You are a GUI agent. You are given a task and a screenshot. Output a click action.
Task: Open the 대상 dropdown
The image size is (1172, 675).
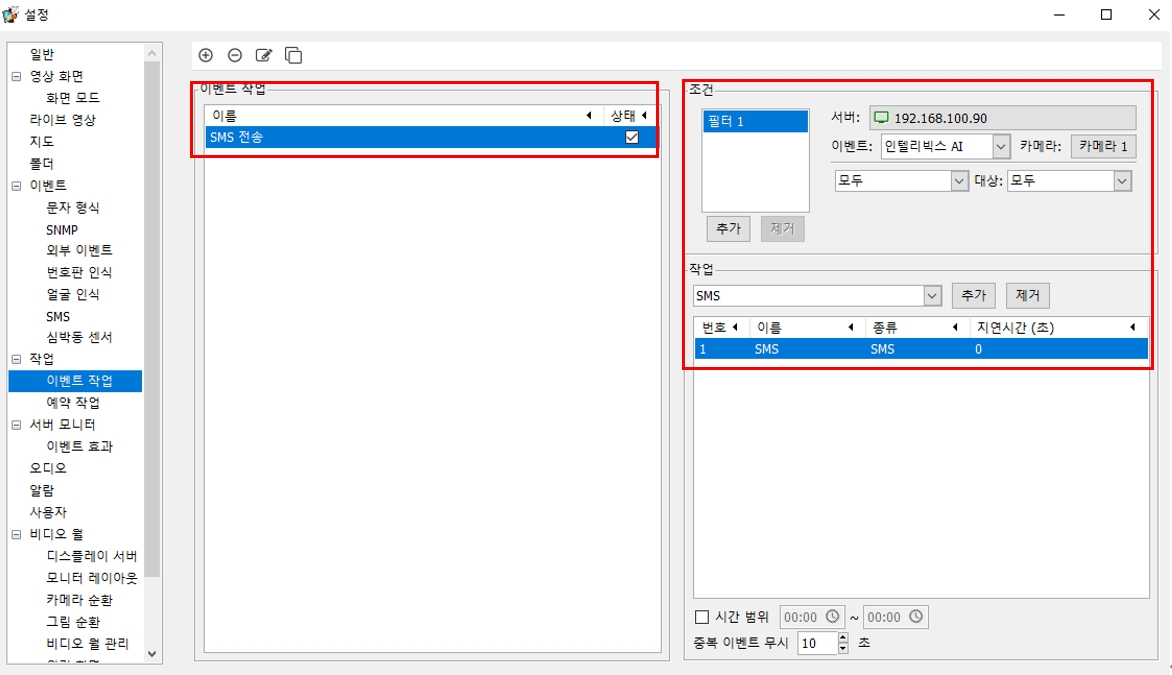click(1122, 181)
